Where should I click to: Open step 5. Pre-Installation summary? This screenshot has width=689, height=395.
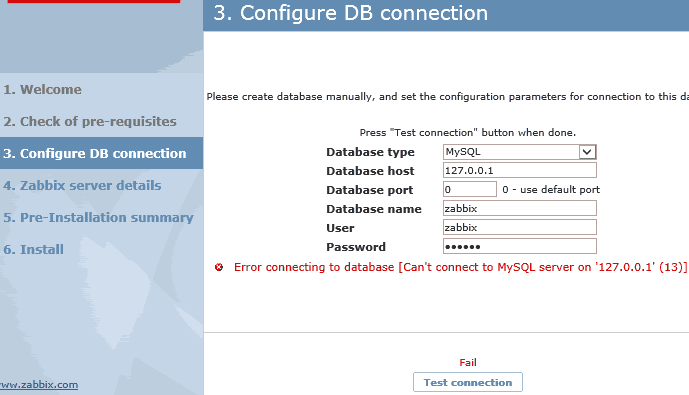click(98, 217)
